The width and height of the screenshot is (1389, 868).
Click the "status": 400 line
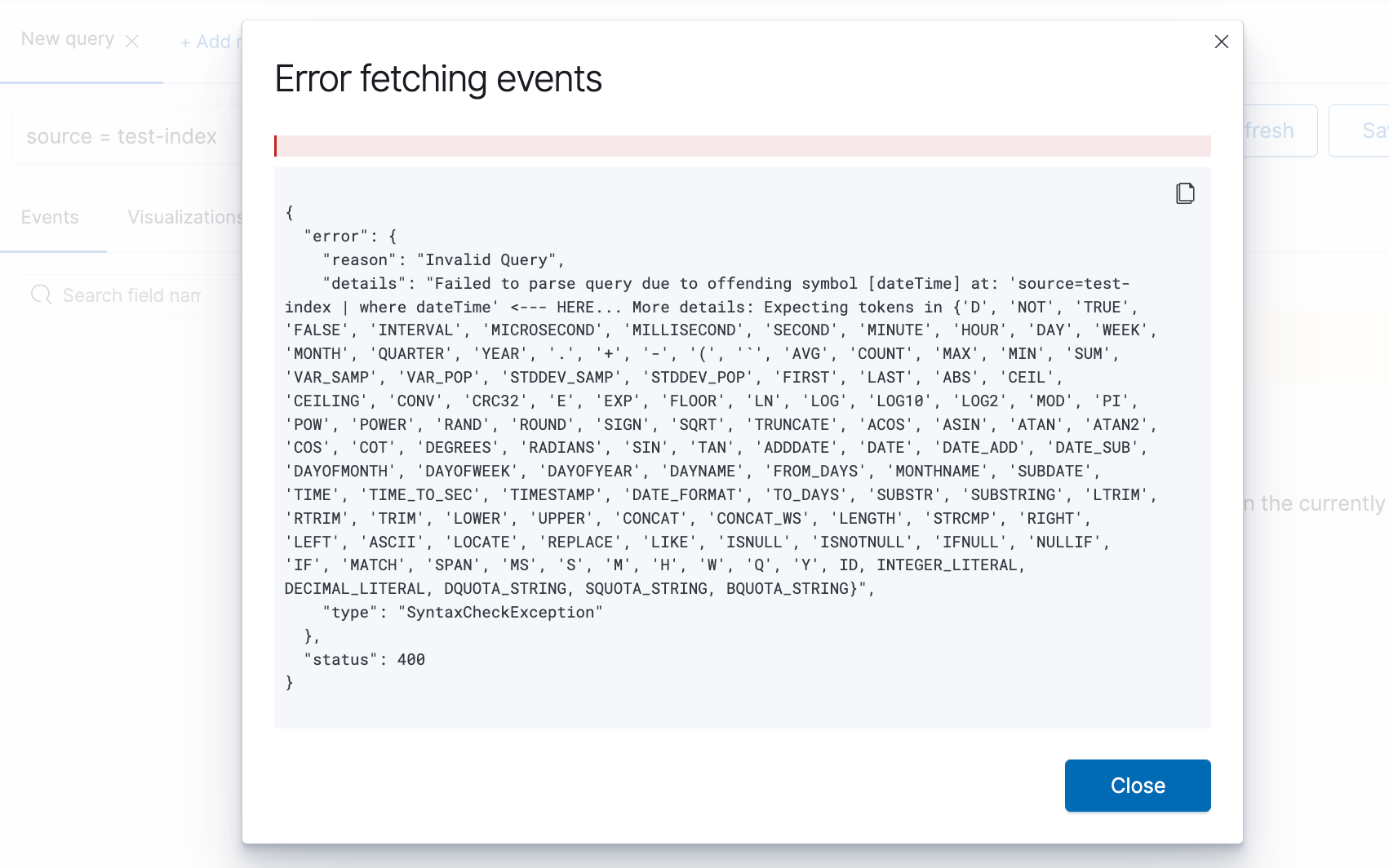pyautogui.click(x=365, y=659)
